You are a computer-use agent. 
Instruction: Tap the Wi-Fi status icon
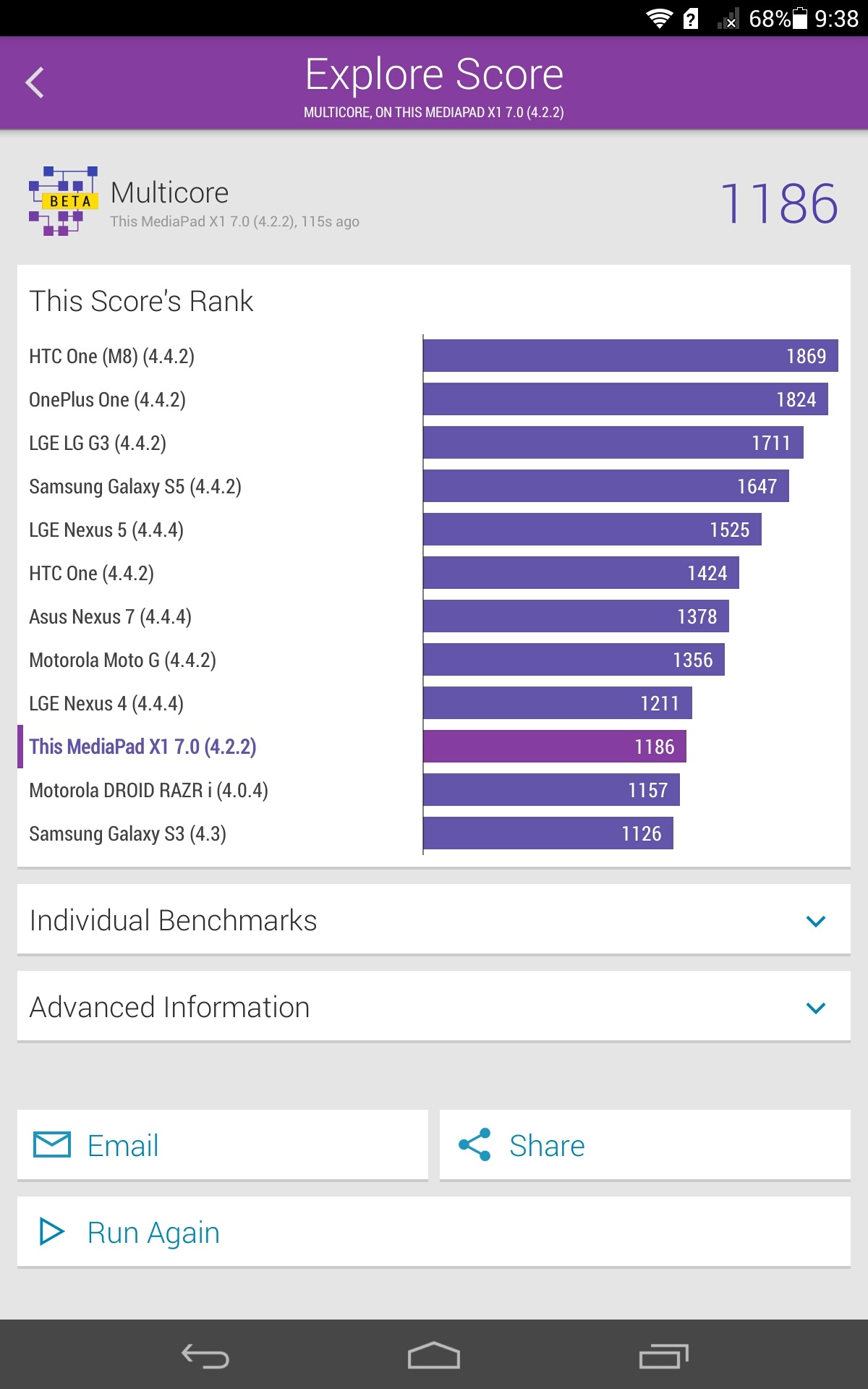point(659,18)
